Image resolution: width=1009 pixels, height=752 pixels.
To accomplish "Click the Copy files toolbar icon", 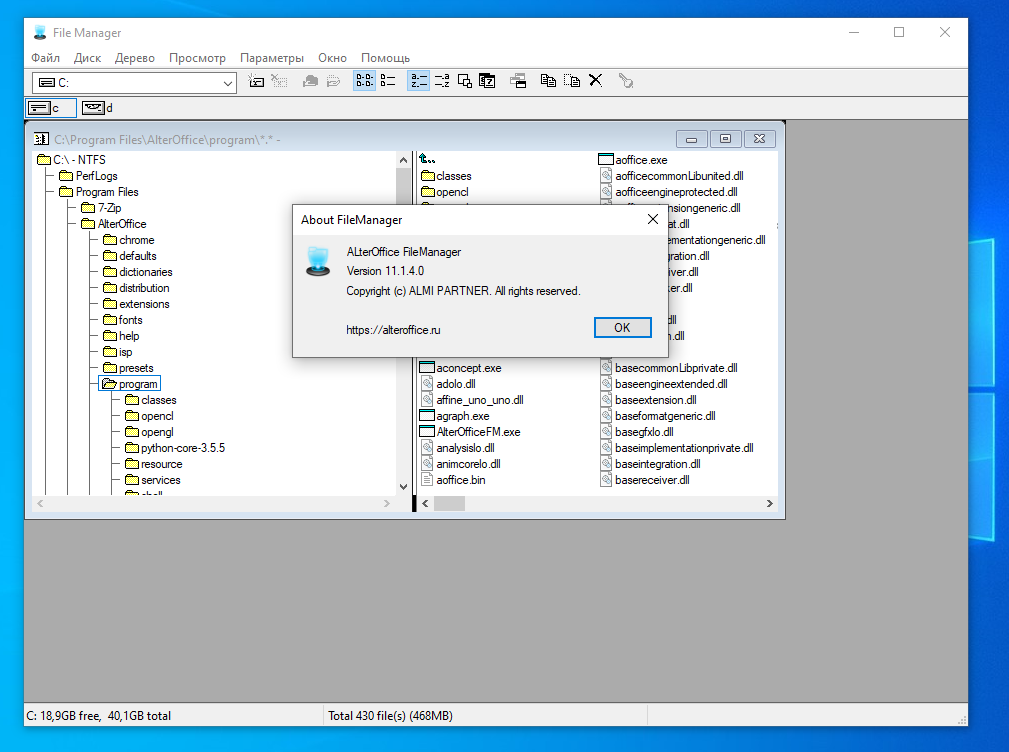I will pos(548,81).
